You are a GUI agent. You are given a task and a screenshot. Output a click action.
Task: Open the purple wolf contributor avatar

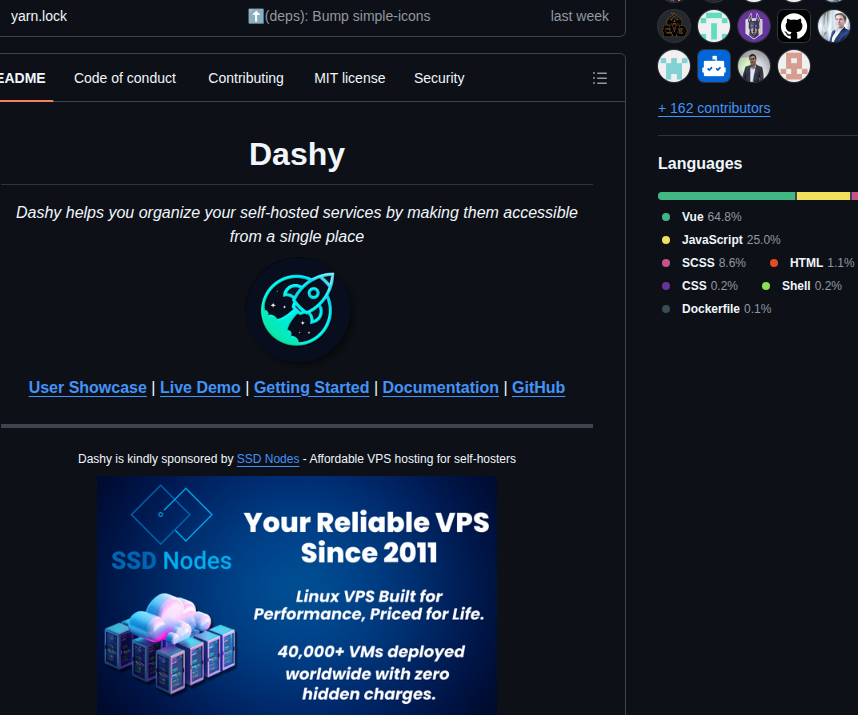(x=753, y=26)
